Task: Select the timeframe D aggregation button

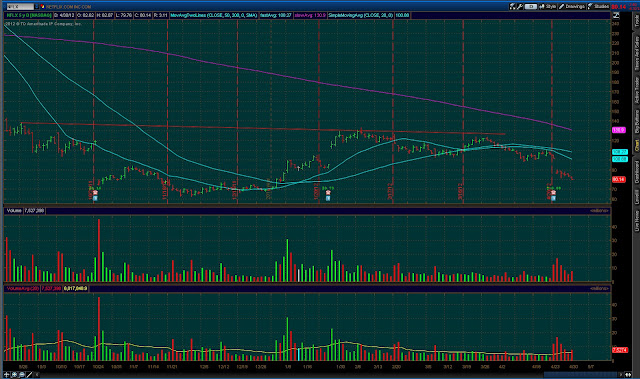Action: (531, 7)
